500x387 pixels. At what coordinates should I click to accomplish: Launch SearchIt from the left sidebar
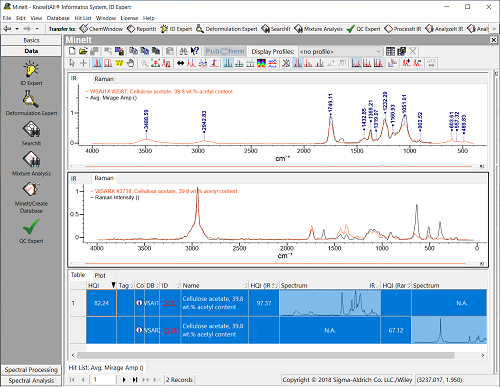[31, 133]
